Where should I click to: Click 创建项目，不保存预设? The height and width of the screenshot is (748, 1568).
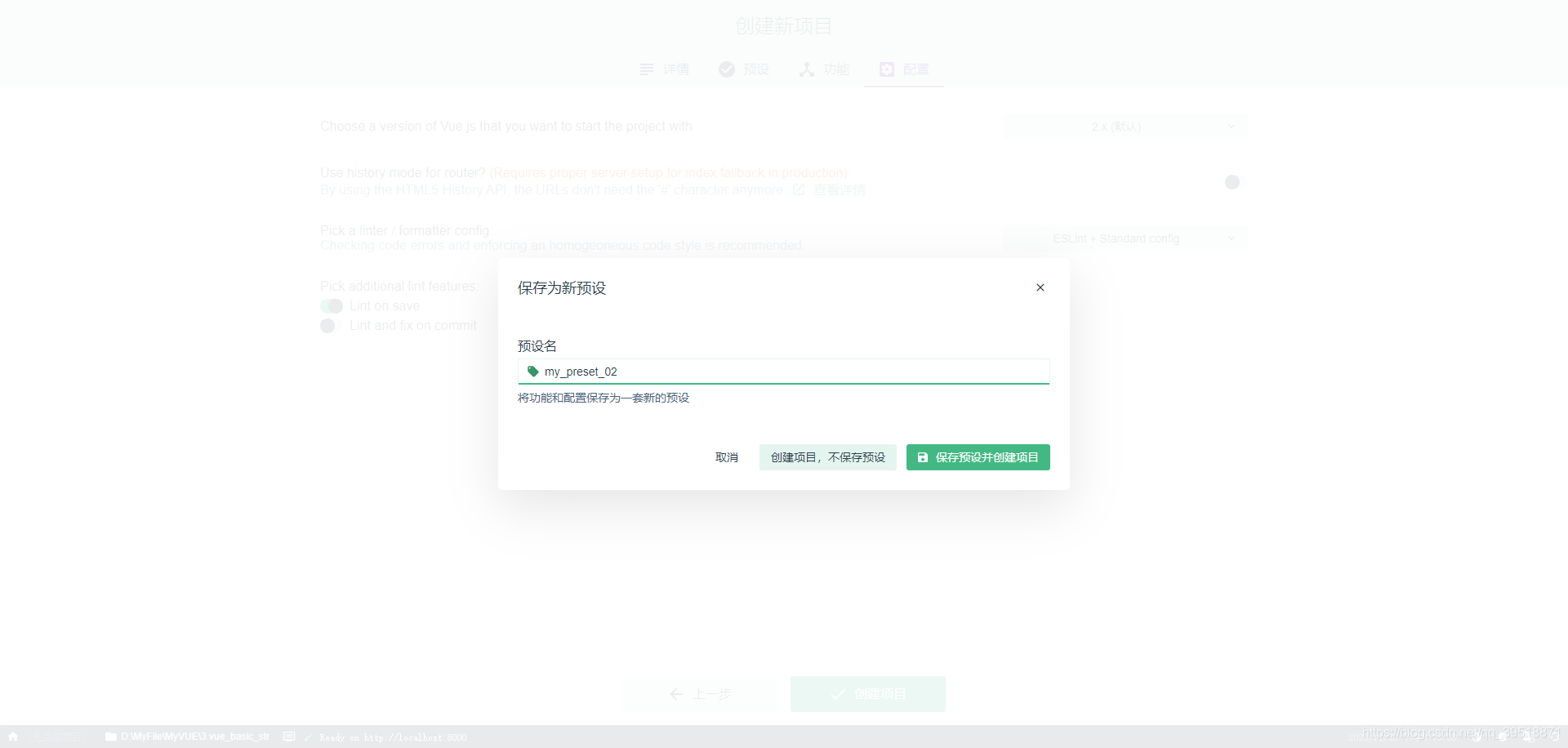coord(827,457)
